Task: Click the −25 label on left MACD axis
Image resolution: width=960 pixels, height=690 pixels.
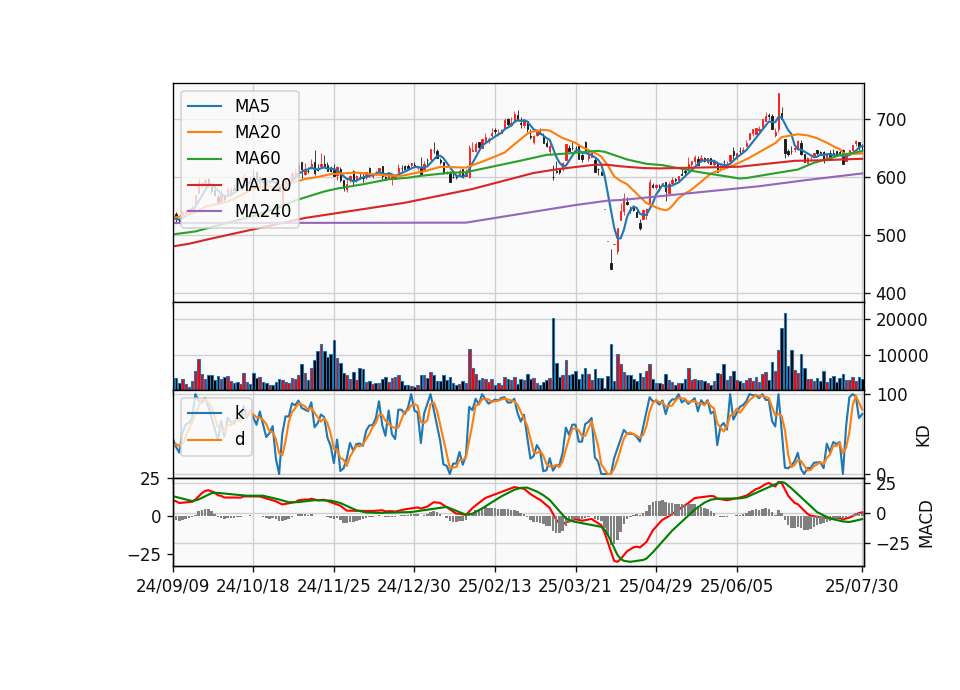Action: 144,555
